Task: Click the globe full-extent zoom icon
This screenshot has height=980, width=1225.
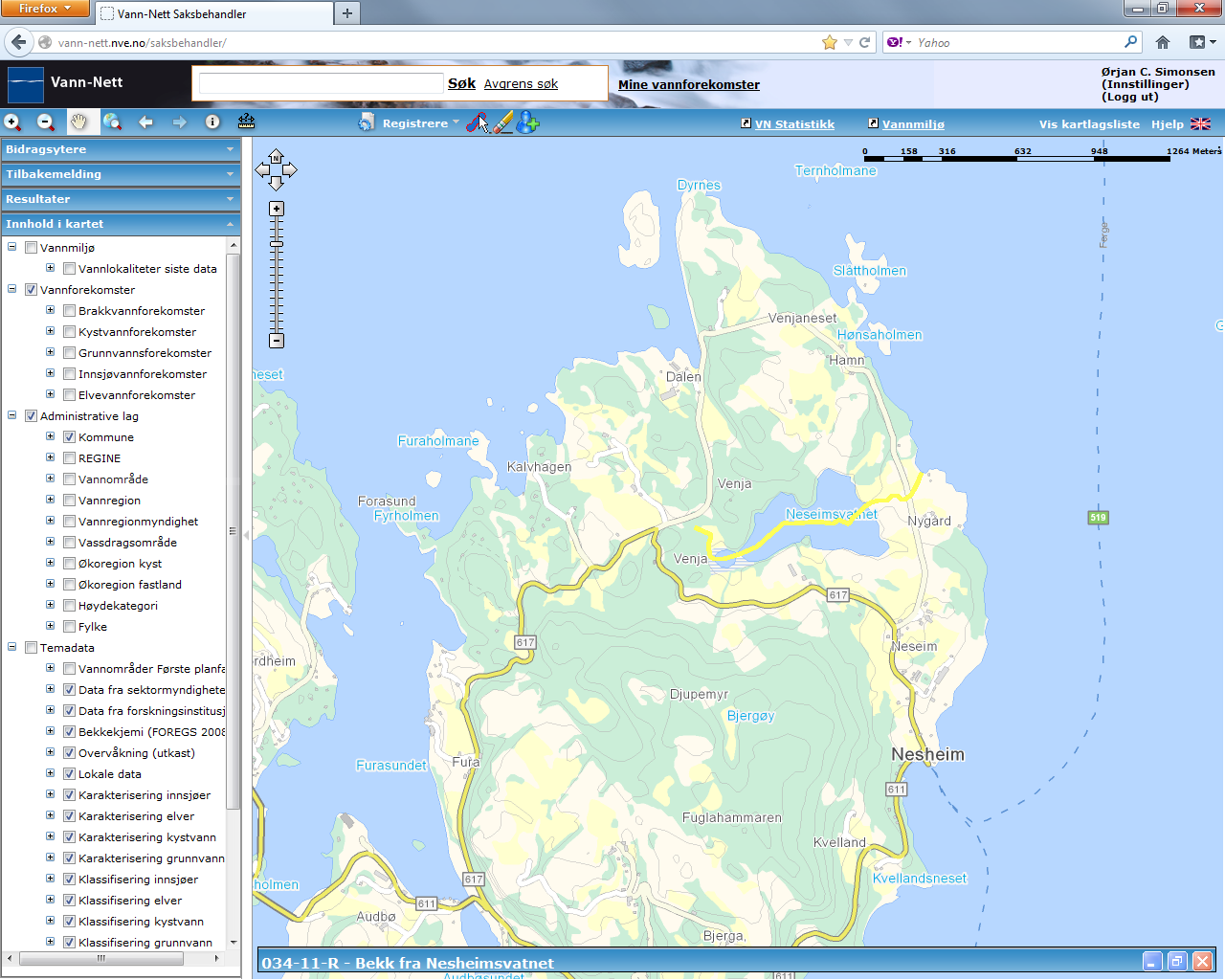Action: coord(112,122)
